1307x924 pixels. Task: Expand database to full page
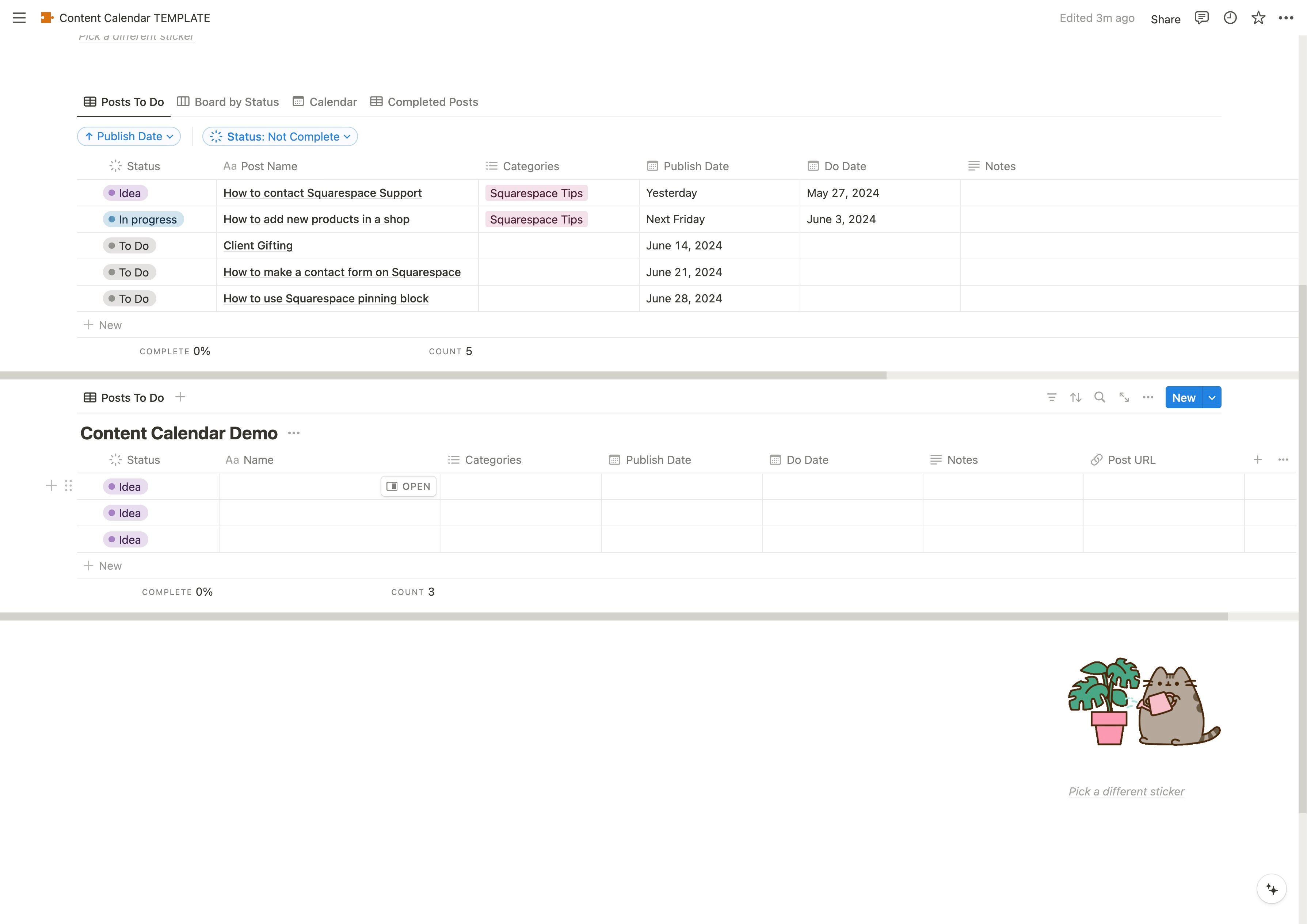click(1124, 397)
